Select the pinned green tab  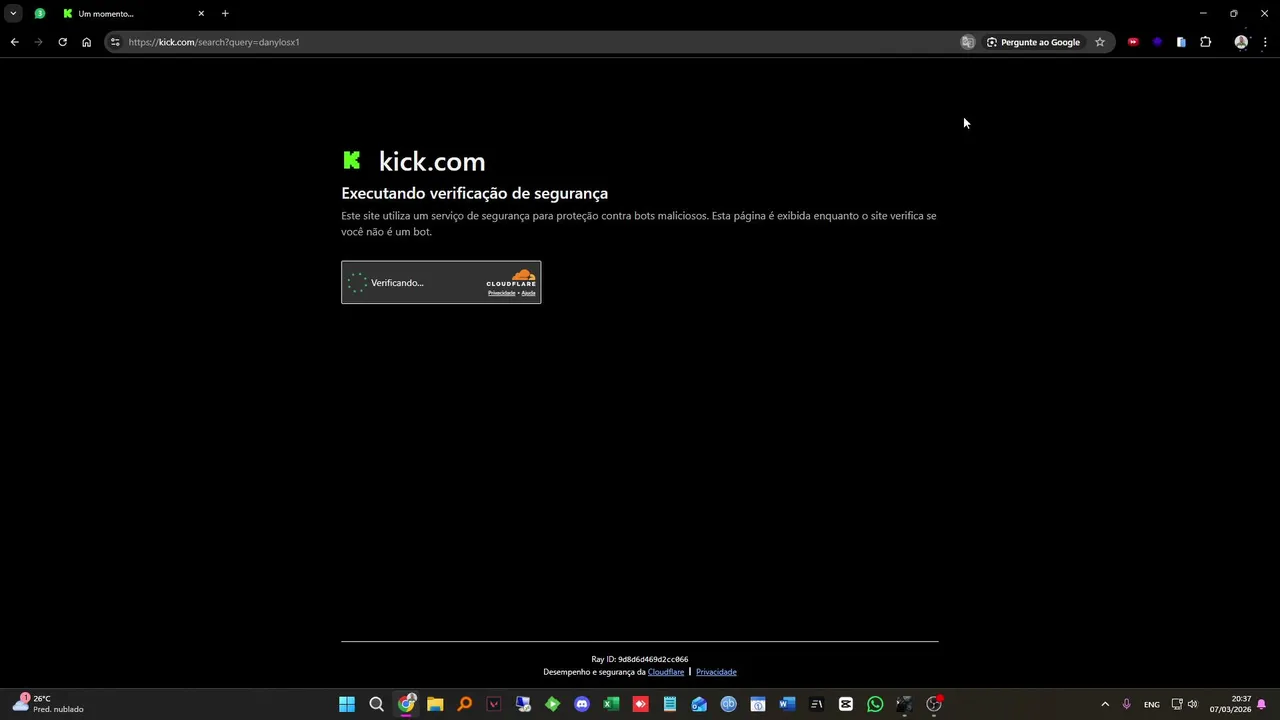pos(40,13)
